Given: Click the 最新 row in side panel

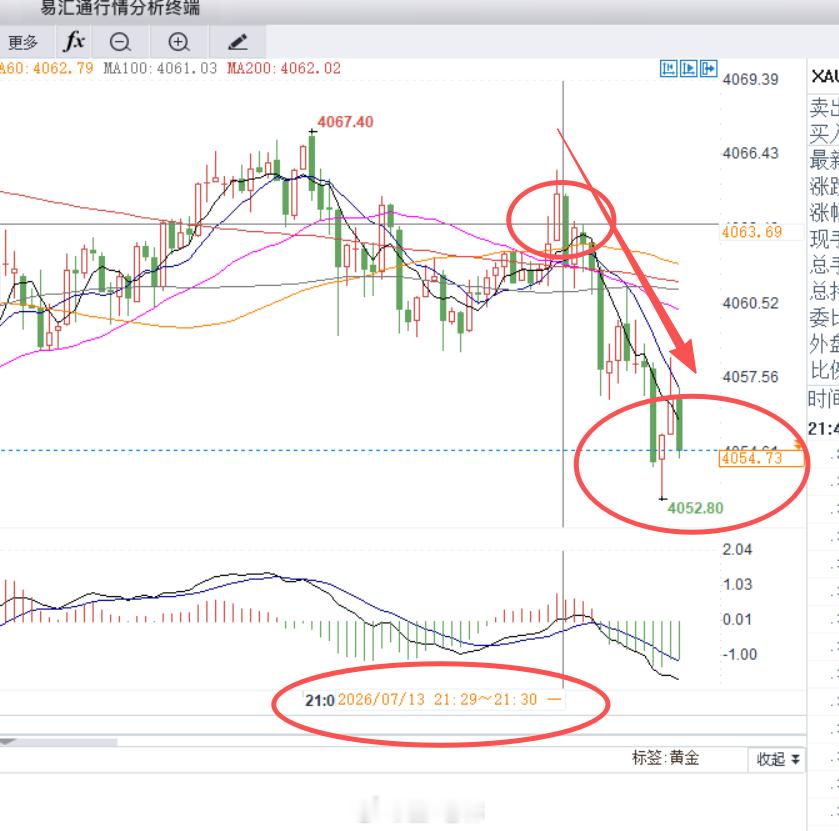Looking at the screenshot, I should click(x=823, y=159).
